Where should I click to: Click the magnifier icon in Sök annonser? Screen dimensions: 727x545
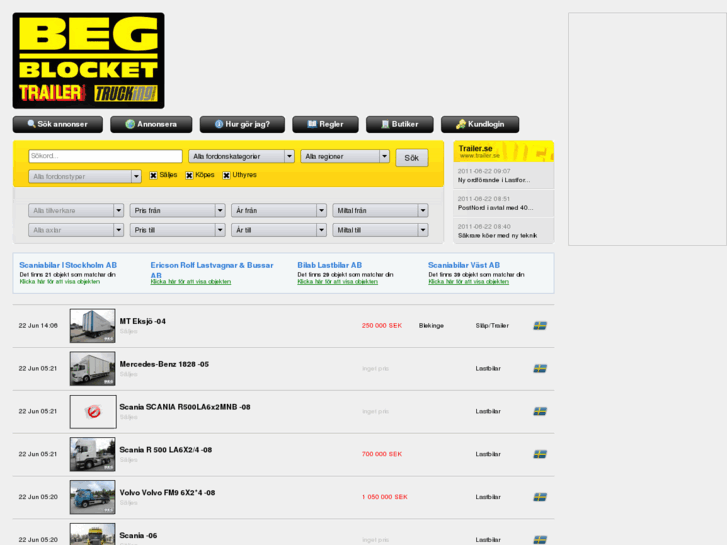[x=32, y=124]
